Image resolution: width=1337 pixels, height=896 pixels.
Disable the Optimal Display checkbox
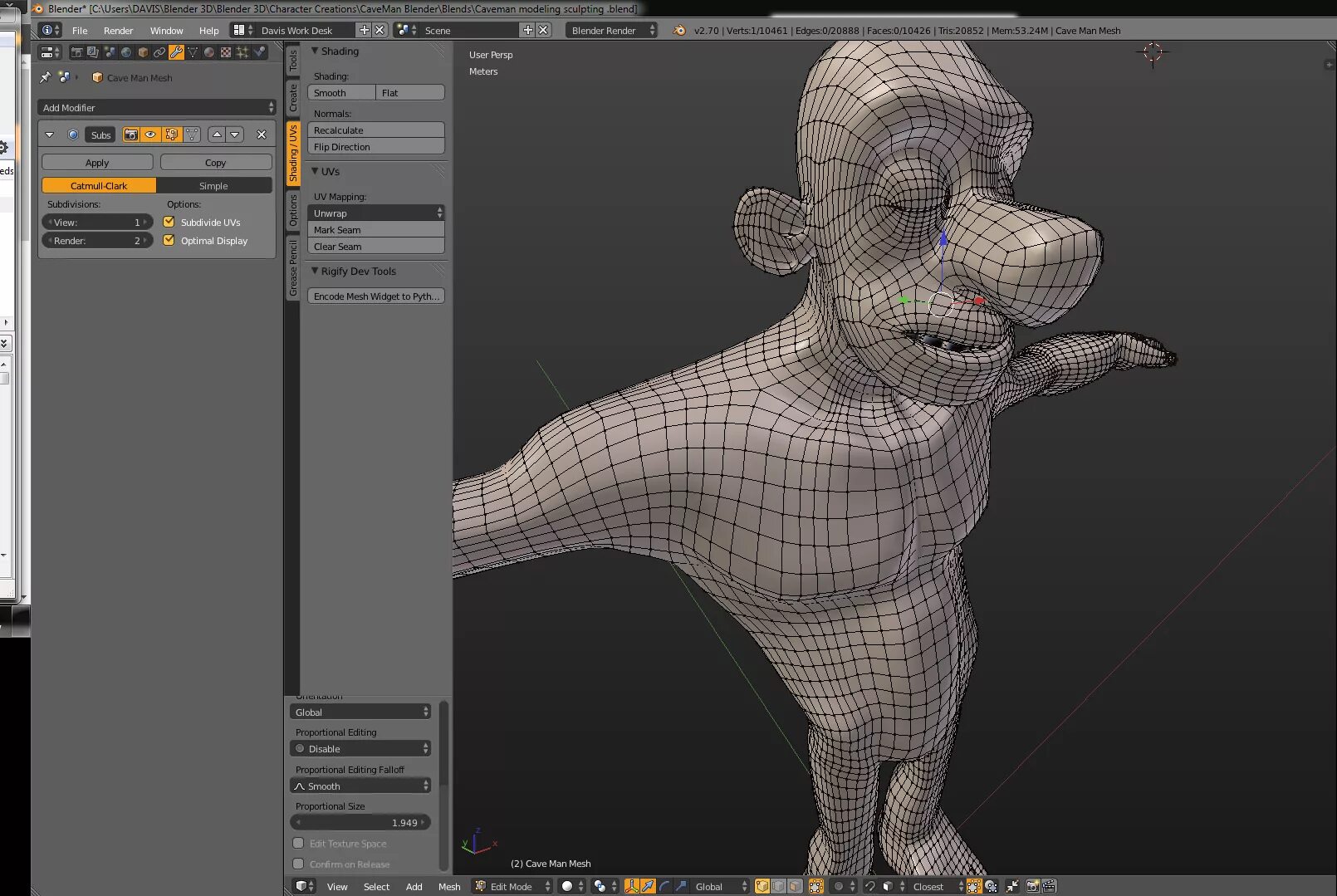click(169, 240)
